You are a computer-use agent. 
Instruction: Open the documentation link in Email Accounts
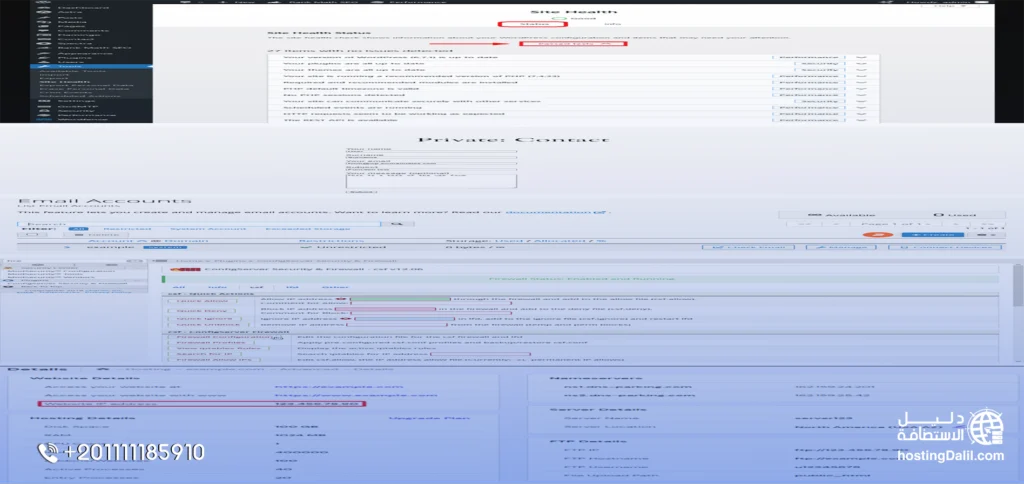(x=557, y=212)
